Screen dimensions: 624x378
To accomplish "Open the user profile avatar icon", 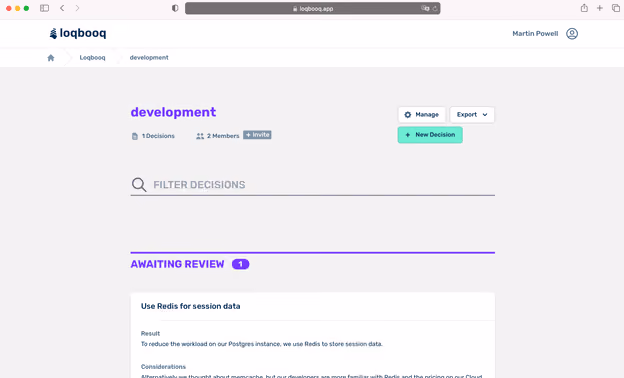I will [572, 34].
